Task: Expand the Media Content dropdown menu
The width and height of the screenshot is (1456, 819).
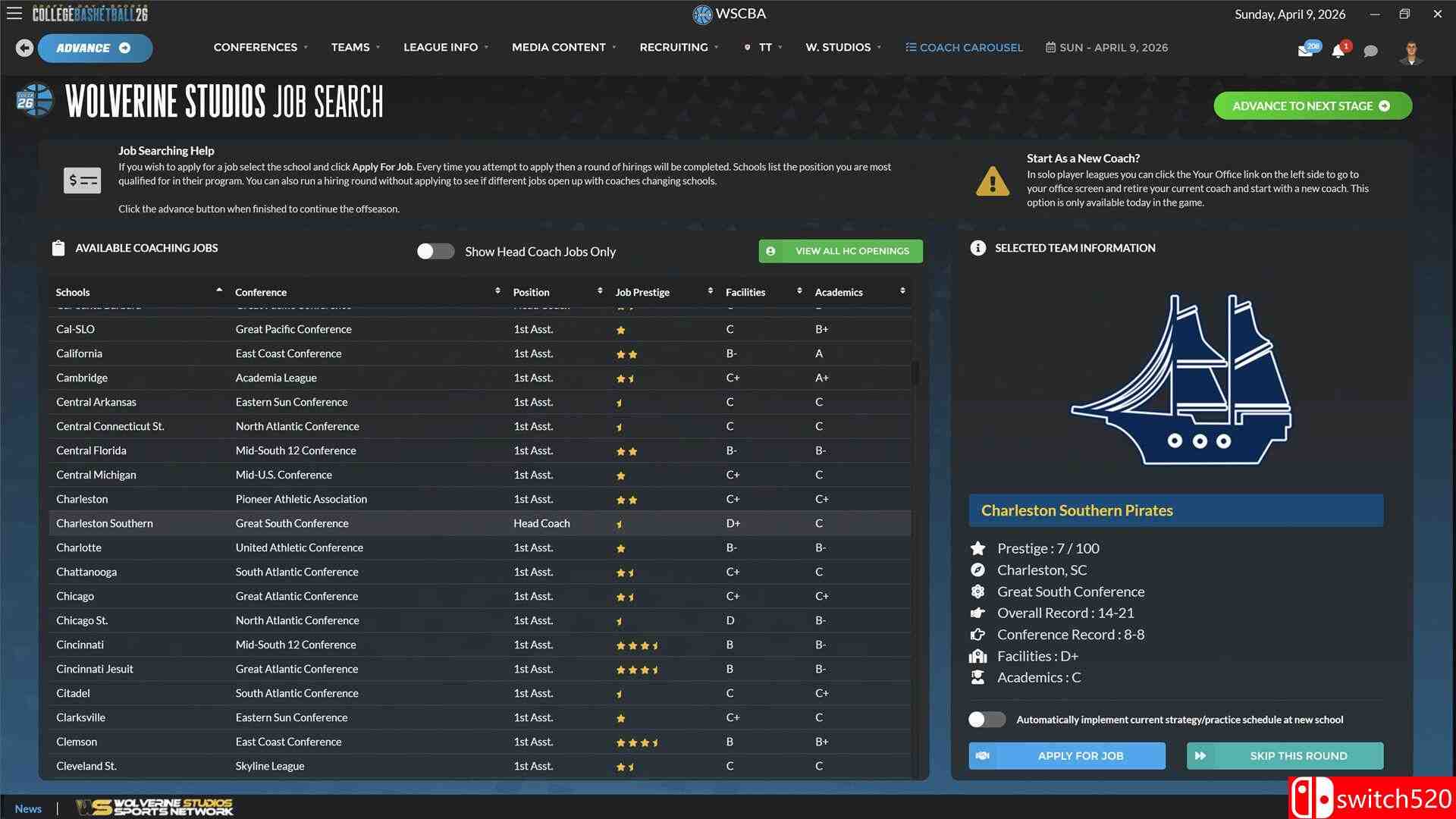Action: 563,47
